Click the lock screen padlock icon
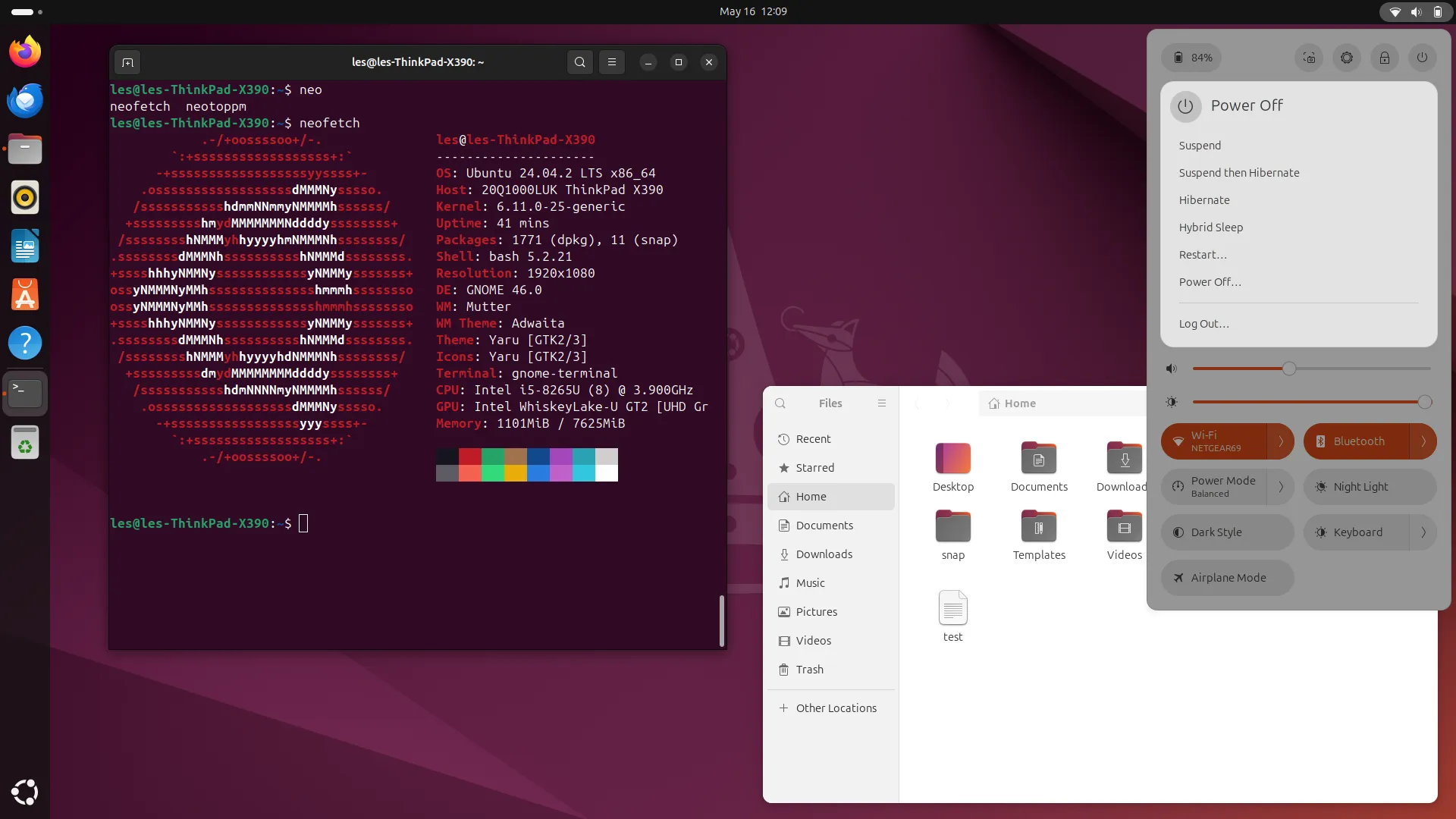The width and height of the screenshot is (1456, 819). pyautogui.click(x=1385, y=58)
